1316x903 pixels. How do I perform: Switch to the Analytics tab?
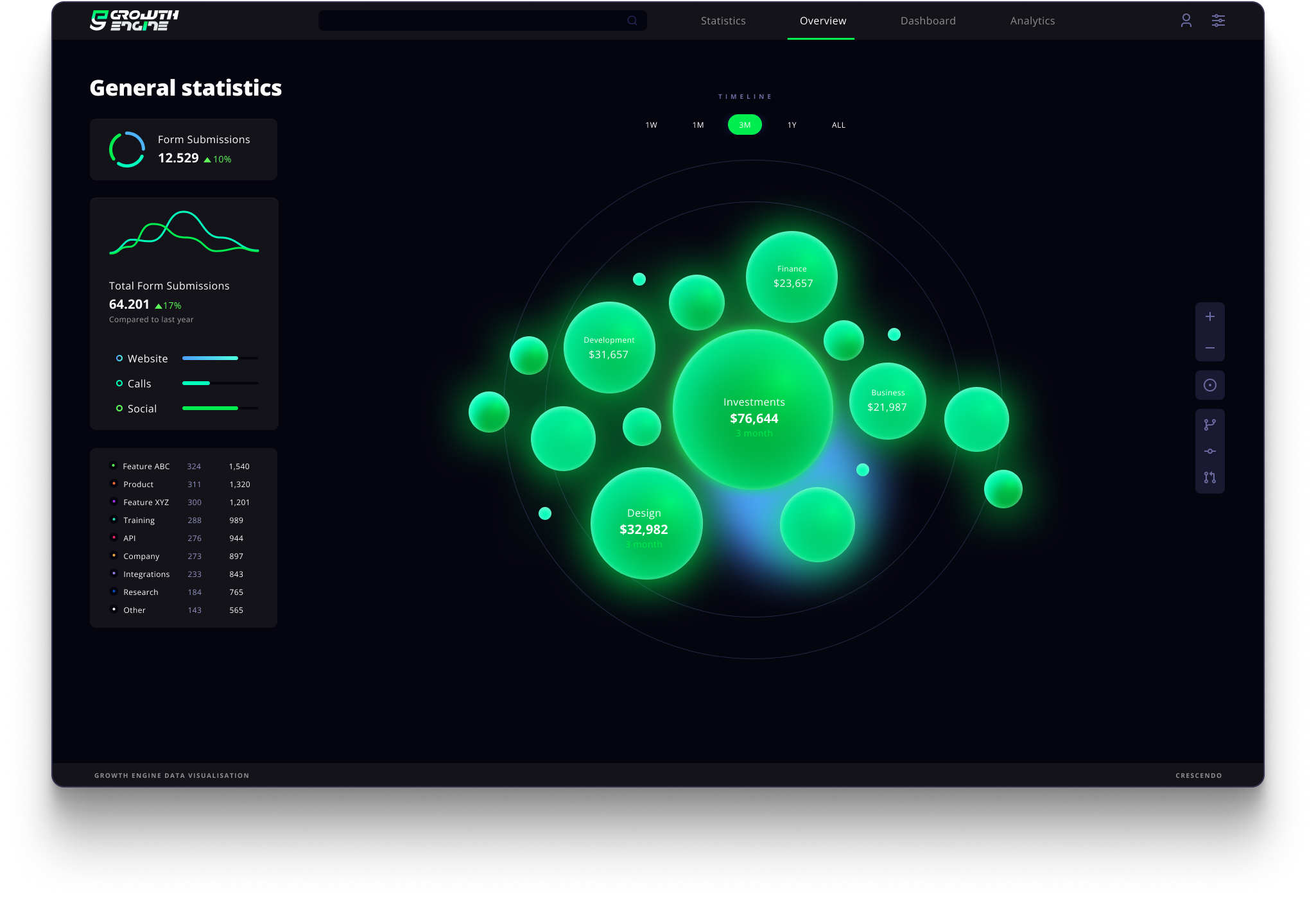[x=1032, y=21]
